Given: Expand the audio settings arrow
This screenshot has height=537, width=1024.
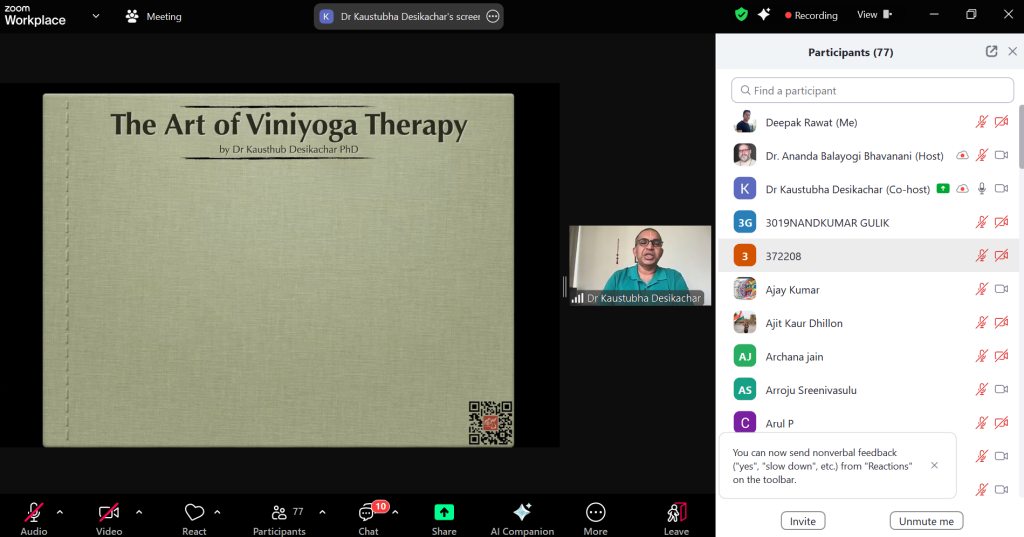Looking at the screenshot, I should [60, 512].
